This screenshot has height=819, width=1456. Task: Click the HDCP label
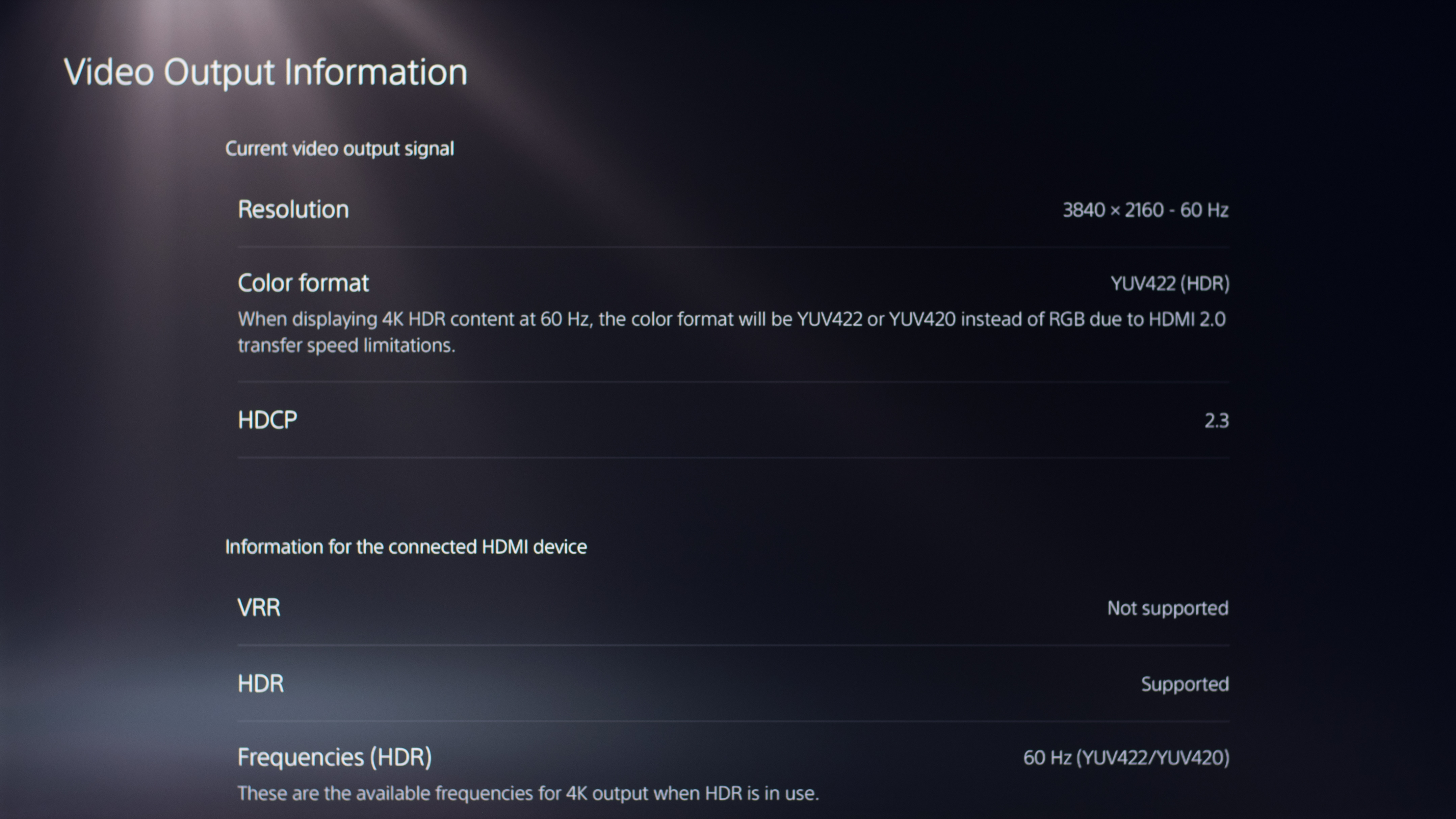tap(267, 420)
